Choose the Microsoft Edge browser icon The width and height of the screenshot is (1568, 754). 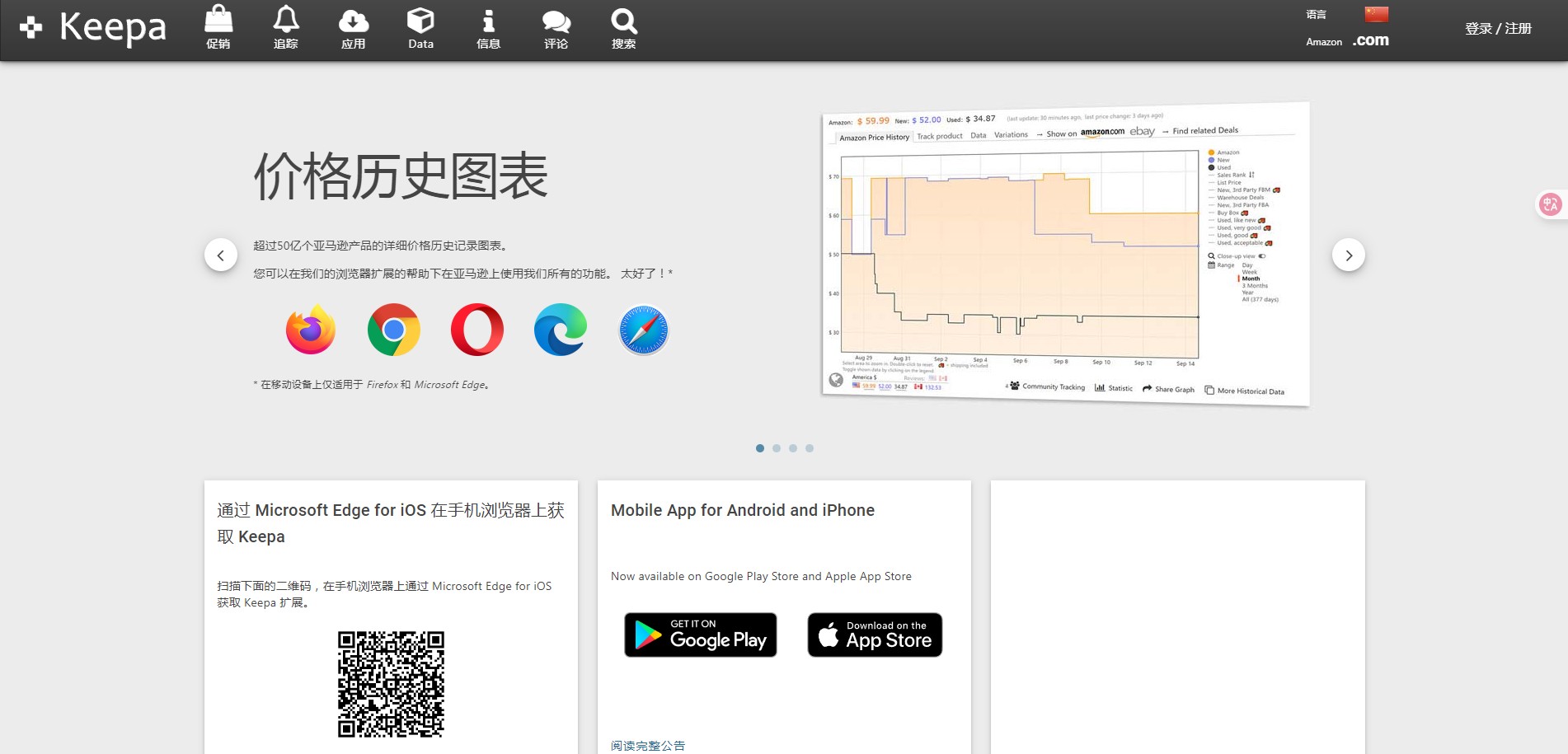coord(561,330)
